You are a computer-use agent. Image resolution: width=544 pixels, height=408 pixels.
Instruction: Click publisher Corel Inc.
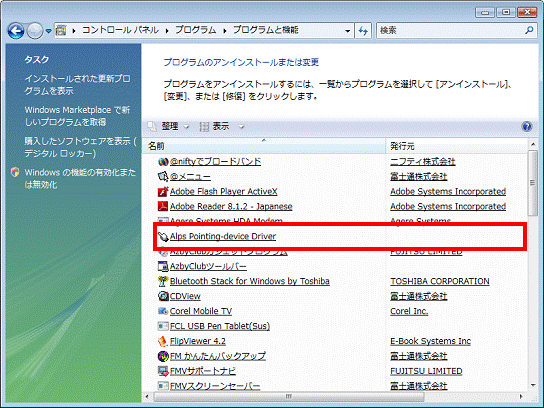(409, 311)
